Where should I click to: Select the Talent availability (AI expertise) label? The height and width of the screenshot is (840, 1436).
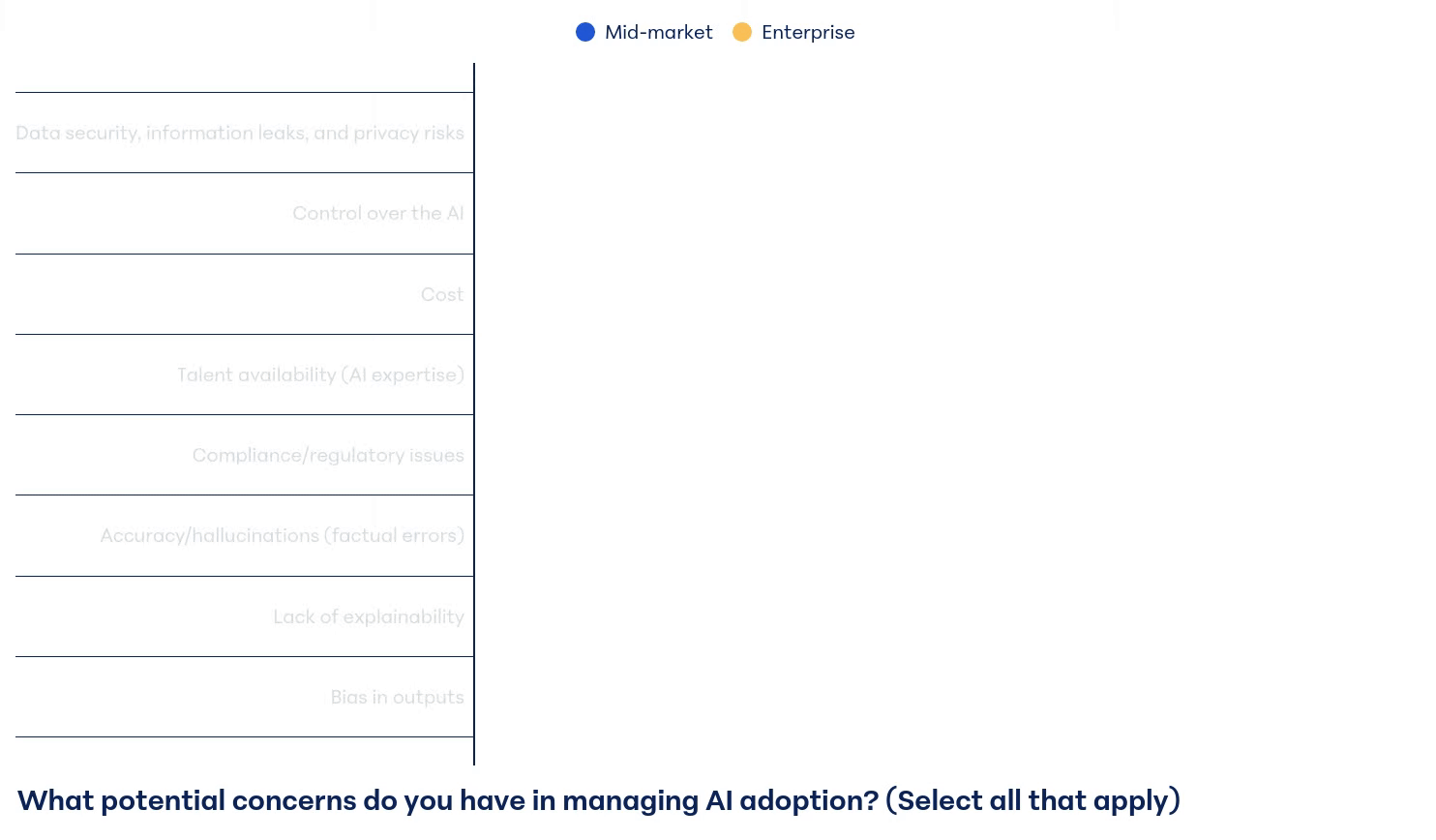[320, 375]
